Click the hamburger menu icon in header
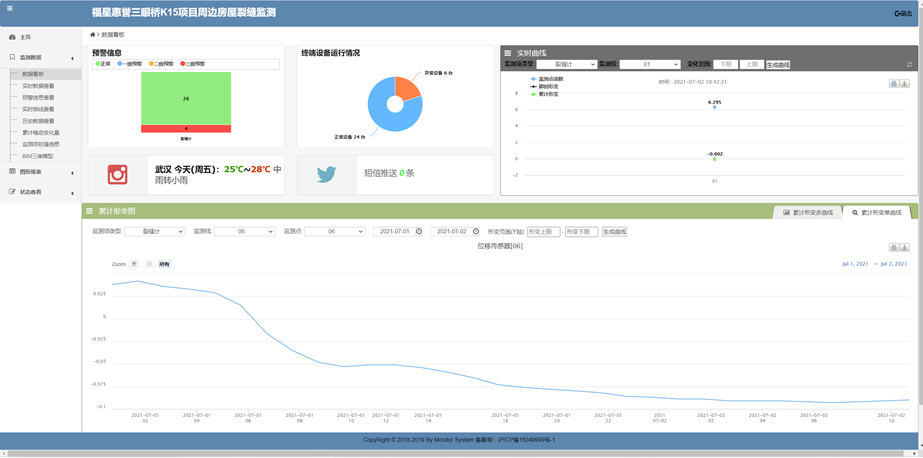Screen dimensions: 923x458 point(10,8)
